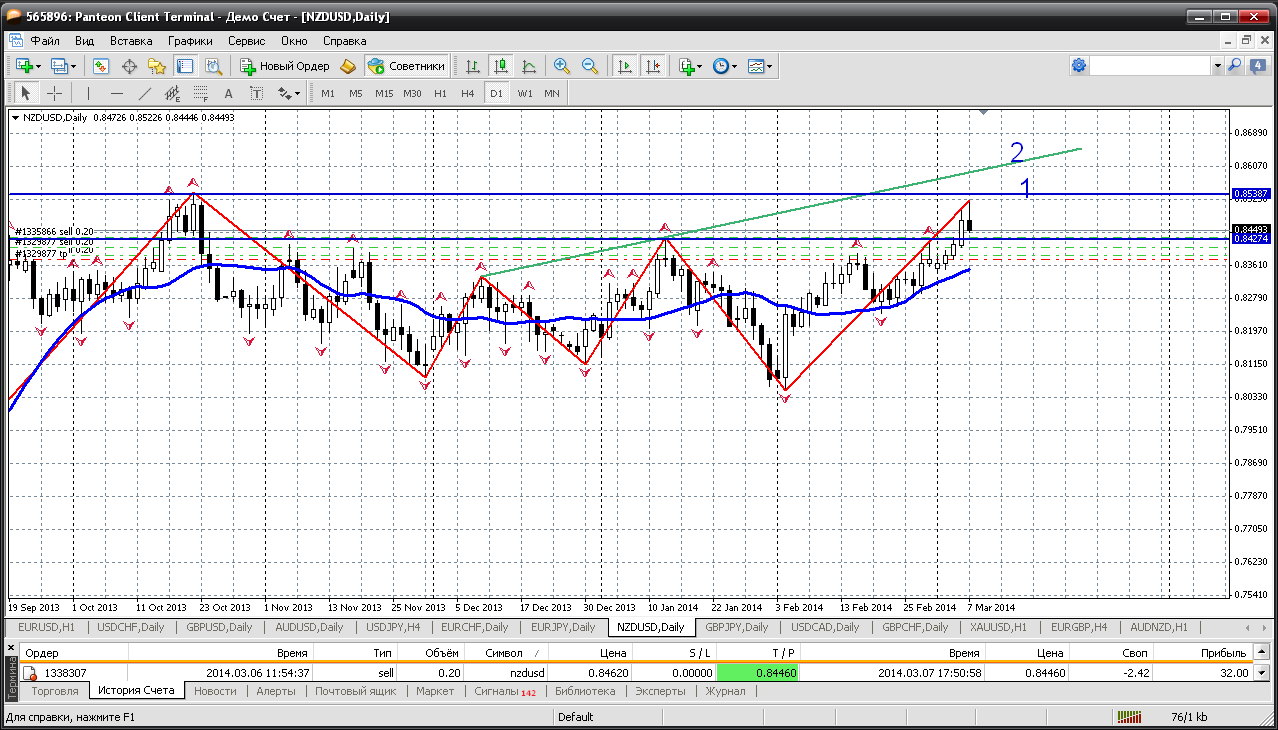Zoom in on the chart
Image resolution: width=1278 pixels, height=730 pixels.
[x=562, y=66]
